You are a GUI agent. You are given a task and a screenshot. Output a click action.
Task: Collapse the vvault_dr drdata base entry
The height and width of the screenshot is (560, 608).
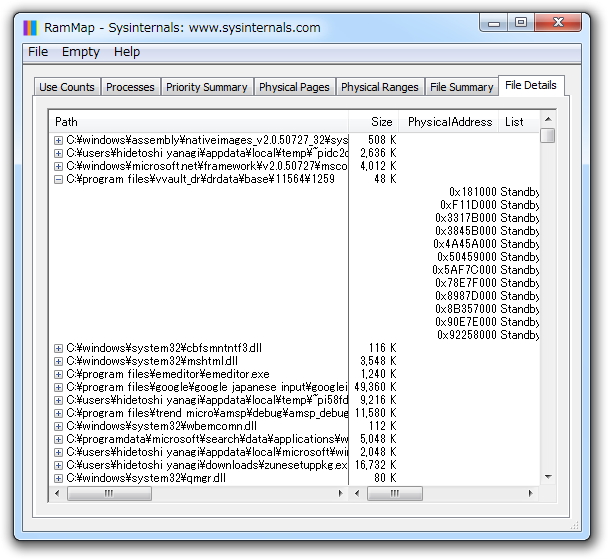pyautogui.click(x=58, y=179)
